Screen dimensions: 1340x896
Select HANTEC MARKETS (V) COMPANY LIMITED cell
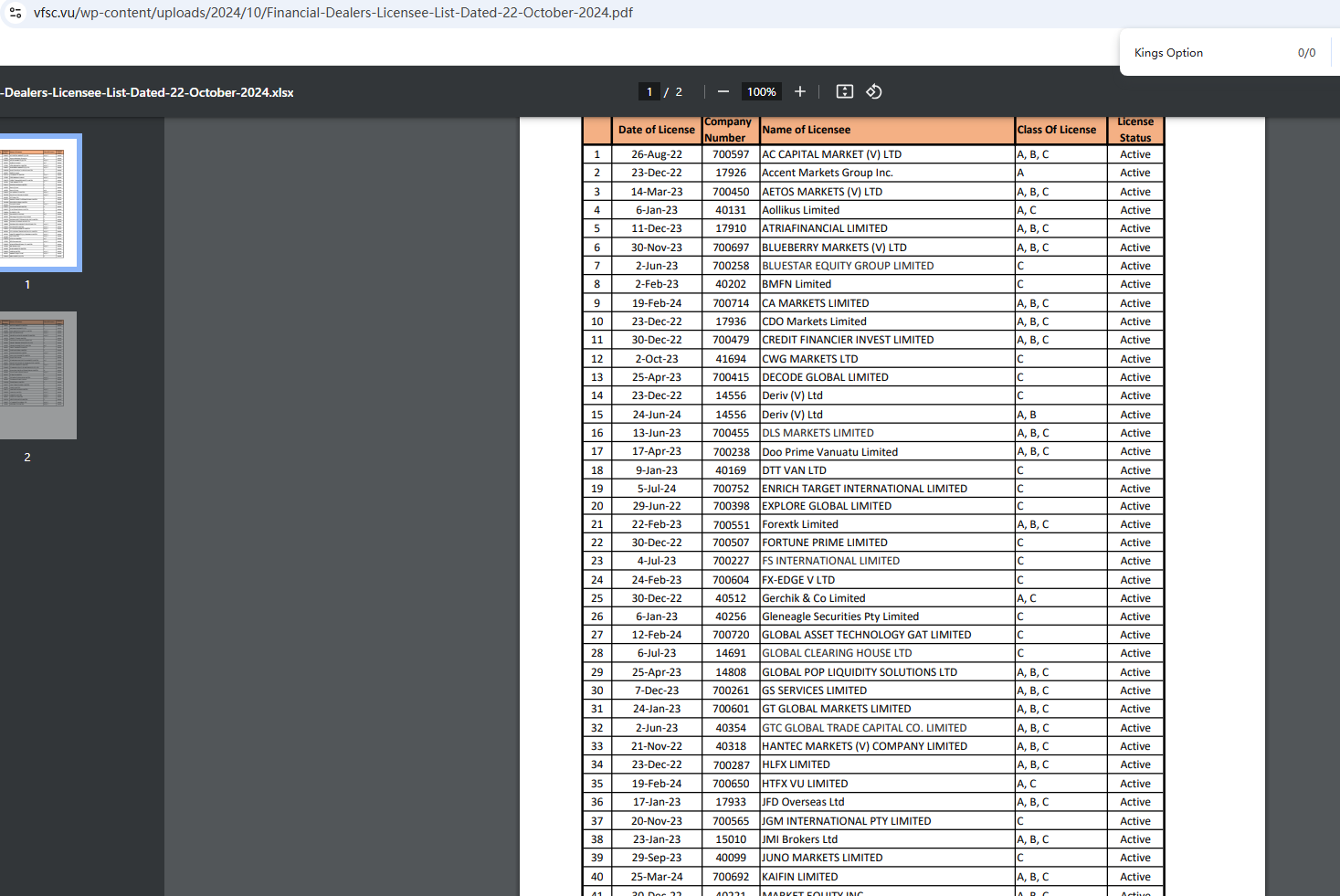pyautogui.click(x=888, y=746)
